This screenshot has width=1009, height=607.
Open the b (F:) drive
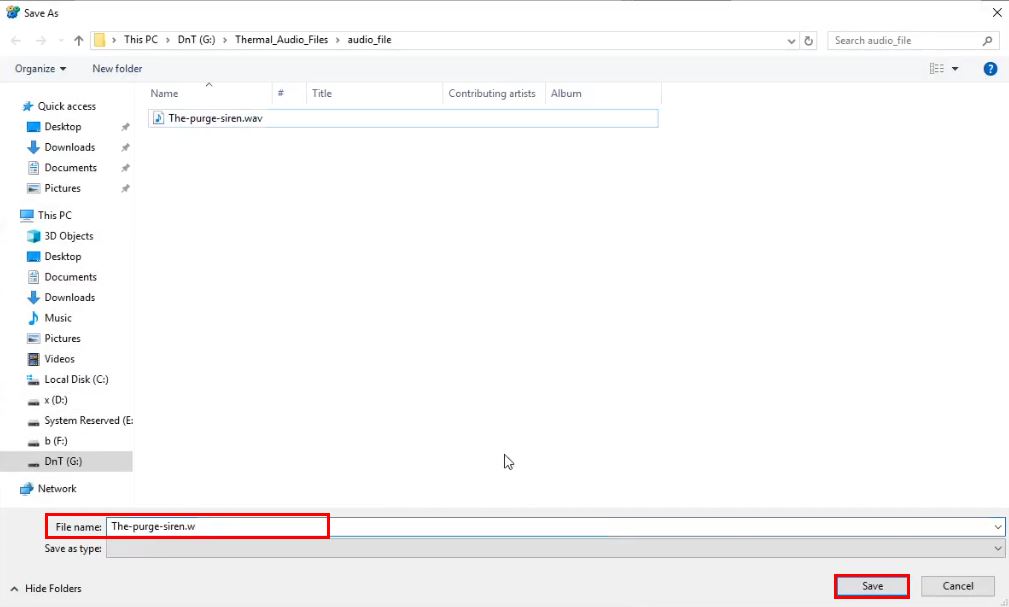pos(56,442)
